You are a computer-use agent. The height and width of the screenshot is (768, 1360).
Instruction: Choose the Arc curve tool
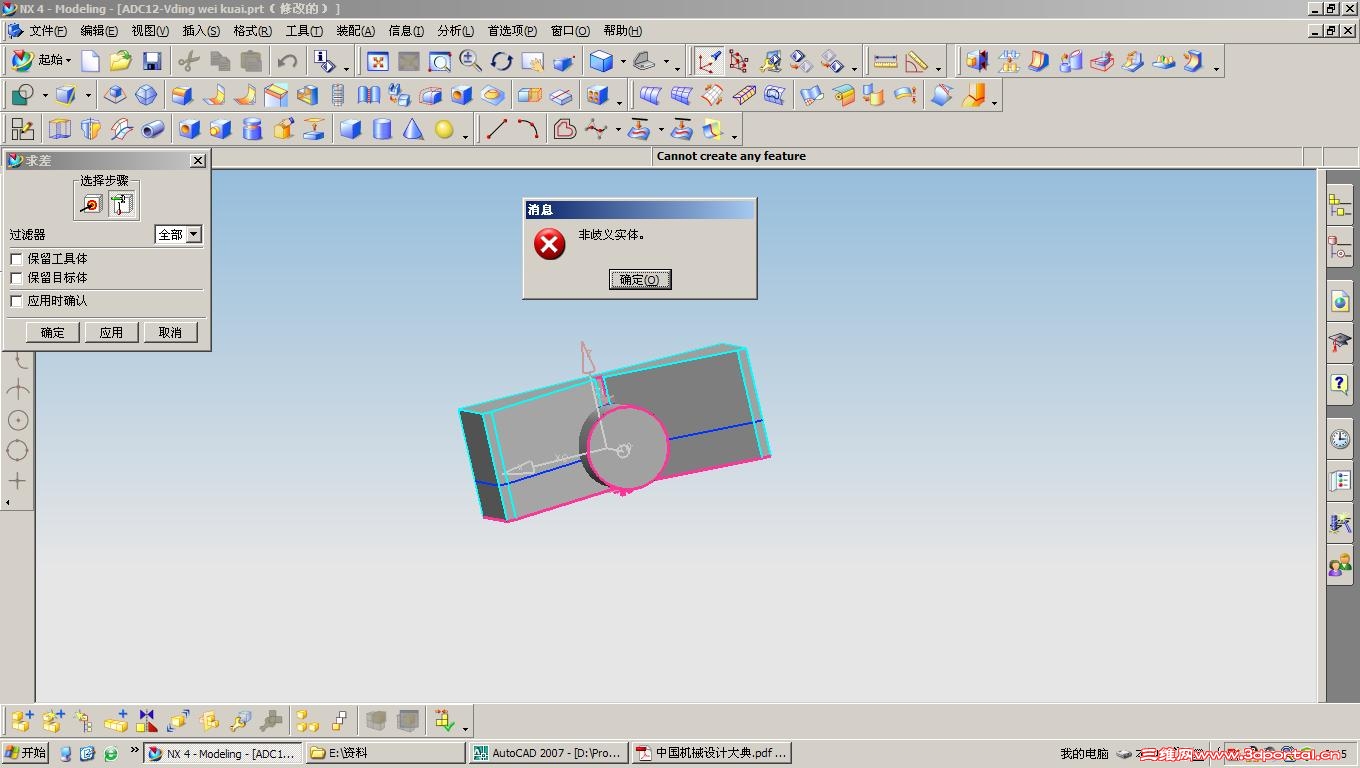[528, 129]
